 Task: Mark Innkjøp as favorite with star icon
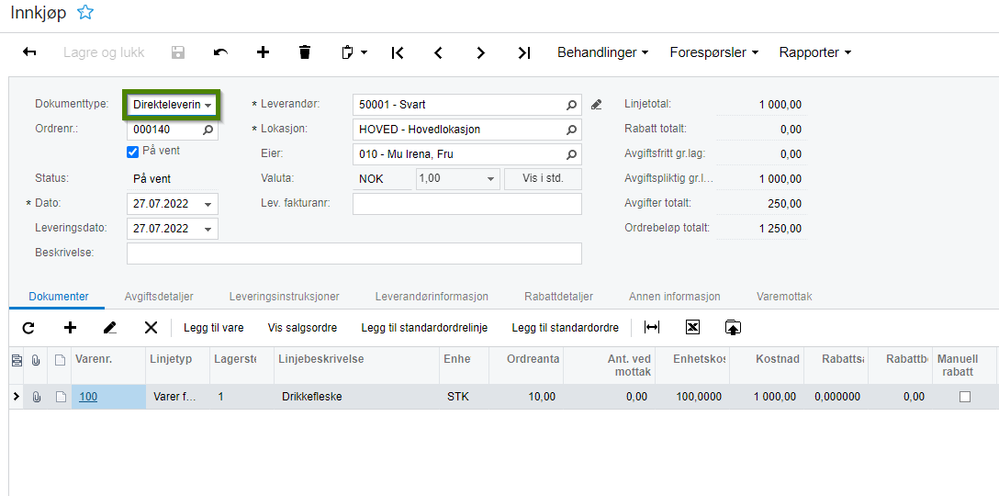click(x=85, y=12)
